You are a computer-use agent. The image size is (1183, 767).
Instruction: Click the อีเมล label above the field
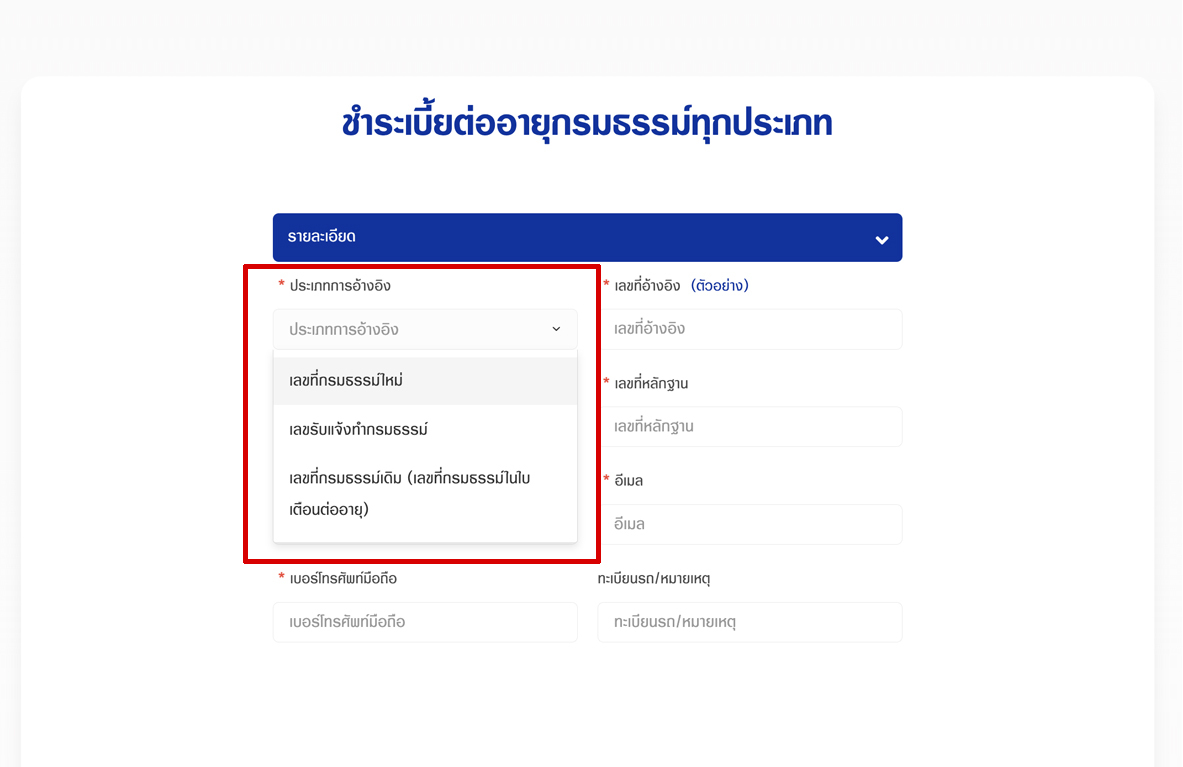(628, 481)
